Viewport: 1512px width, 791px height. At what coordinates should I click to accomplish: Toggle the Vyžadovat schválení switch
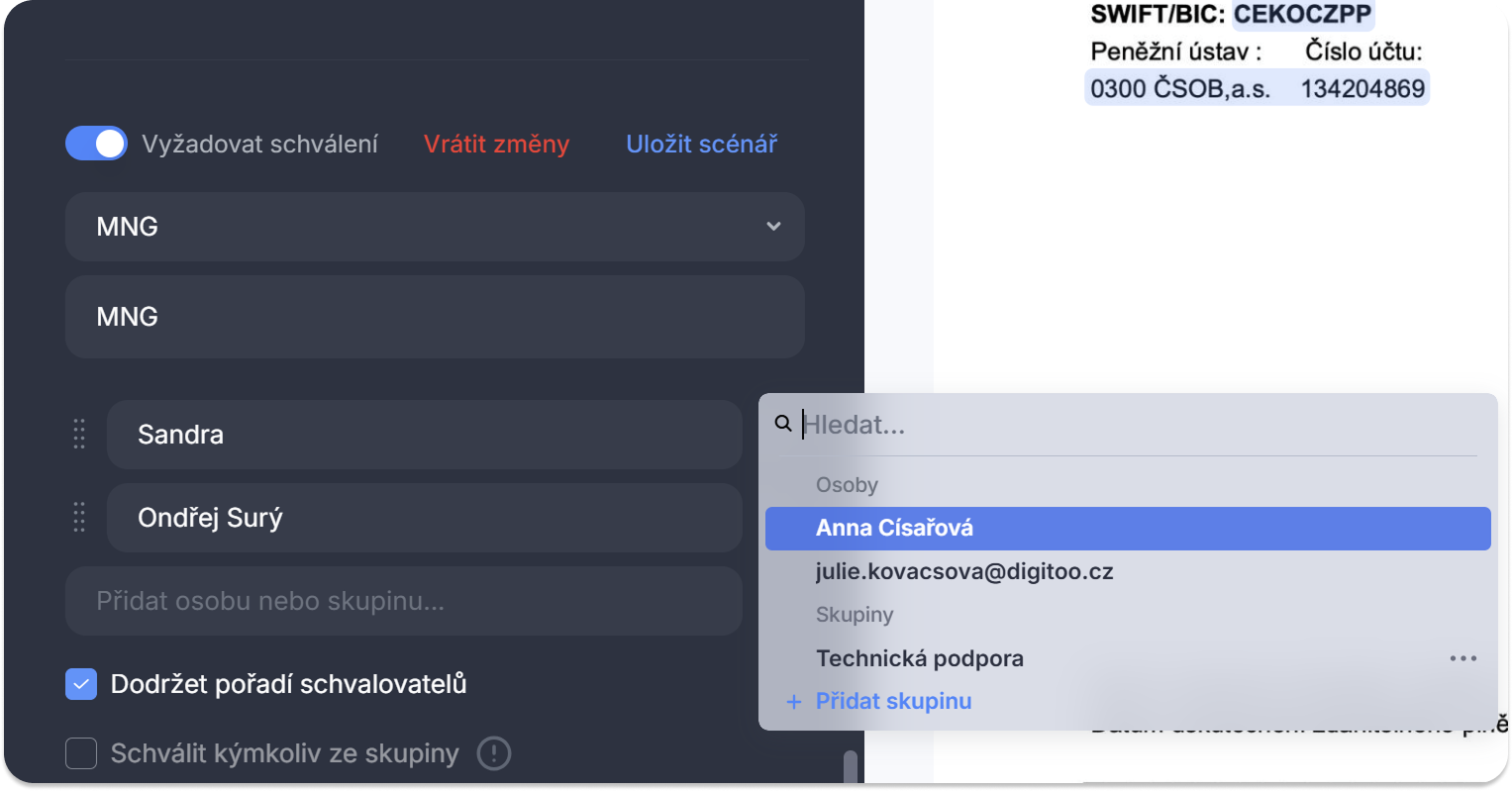[x=96, y=144]
